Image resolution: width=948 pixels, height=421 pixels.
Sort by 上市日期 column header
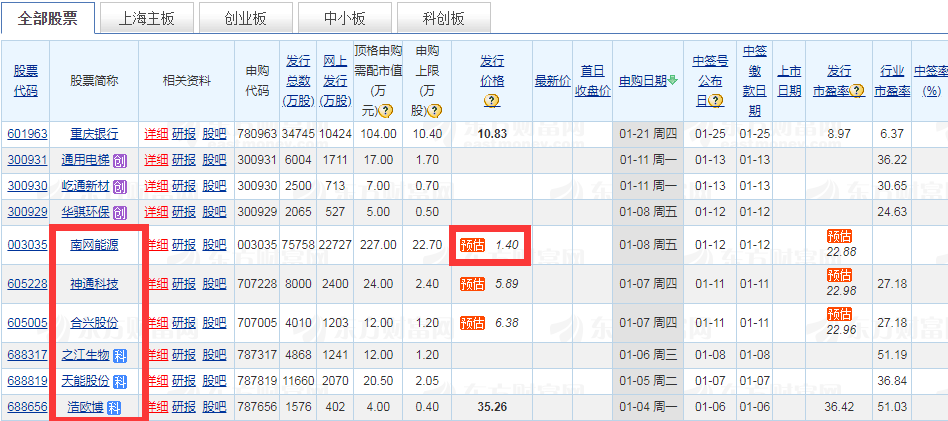[789, 81]
